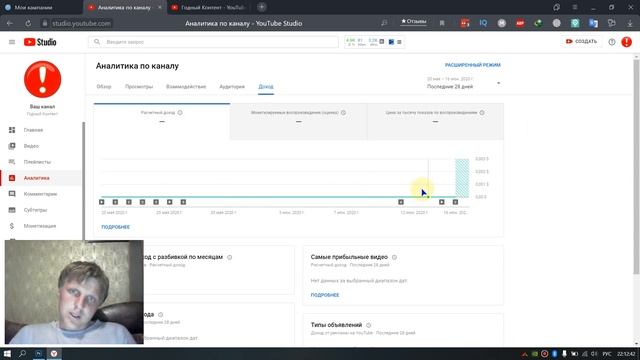The height and width of the screenshot is (360, 640).
Task: Open the Последние 28 дней date range dropdown
Action: click(x=464, y=83)
